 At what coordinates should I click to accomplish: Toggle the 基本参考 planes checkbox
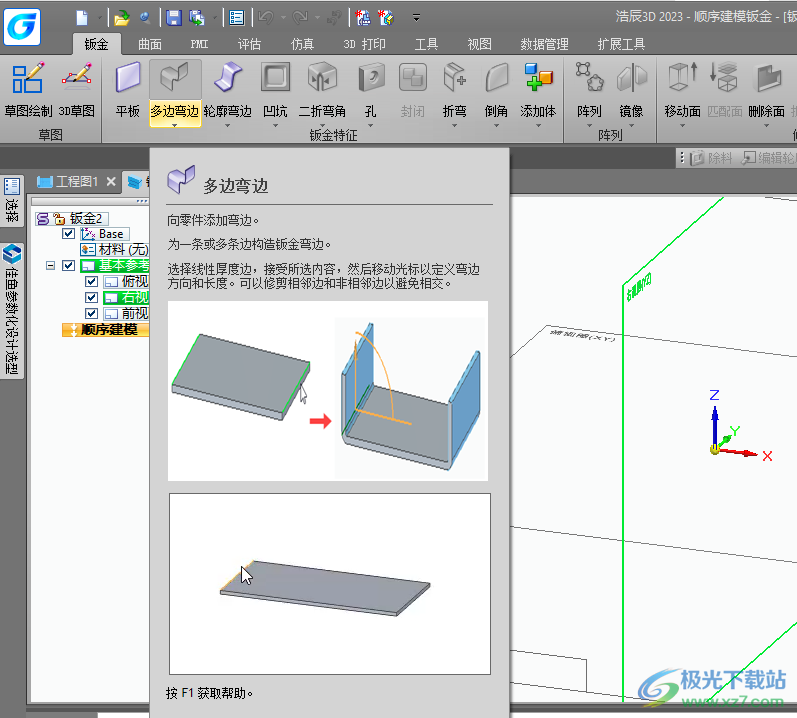click(x=68, y=265)
